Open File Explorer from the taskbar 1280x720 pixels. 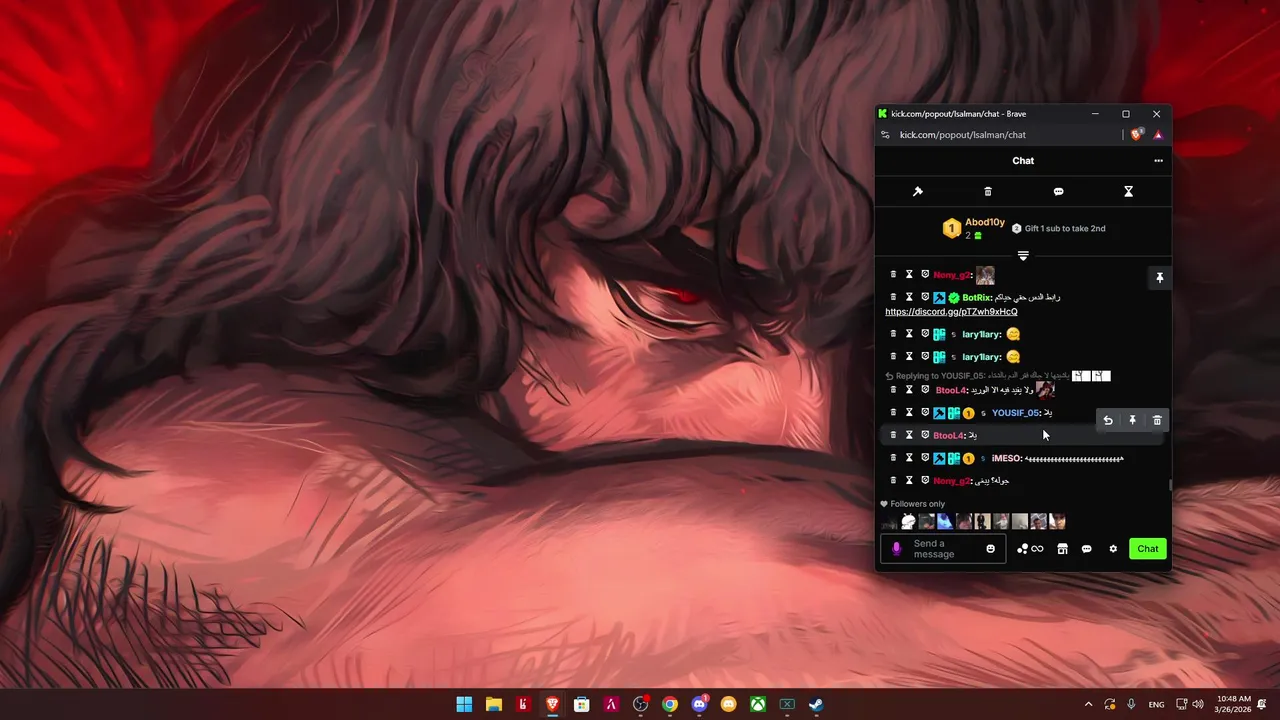[494, 705]
